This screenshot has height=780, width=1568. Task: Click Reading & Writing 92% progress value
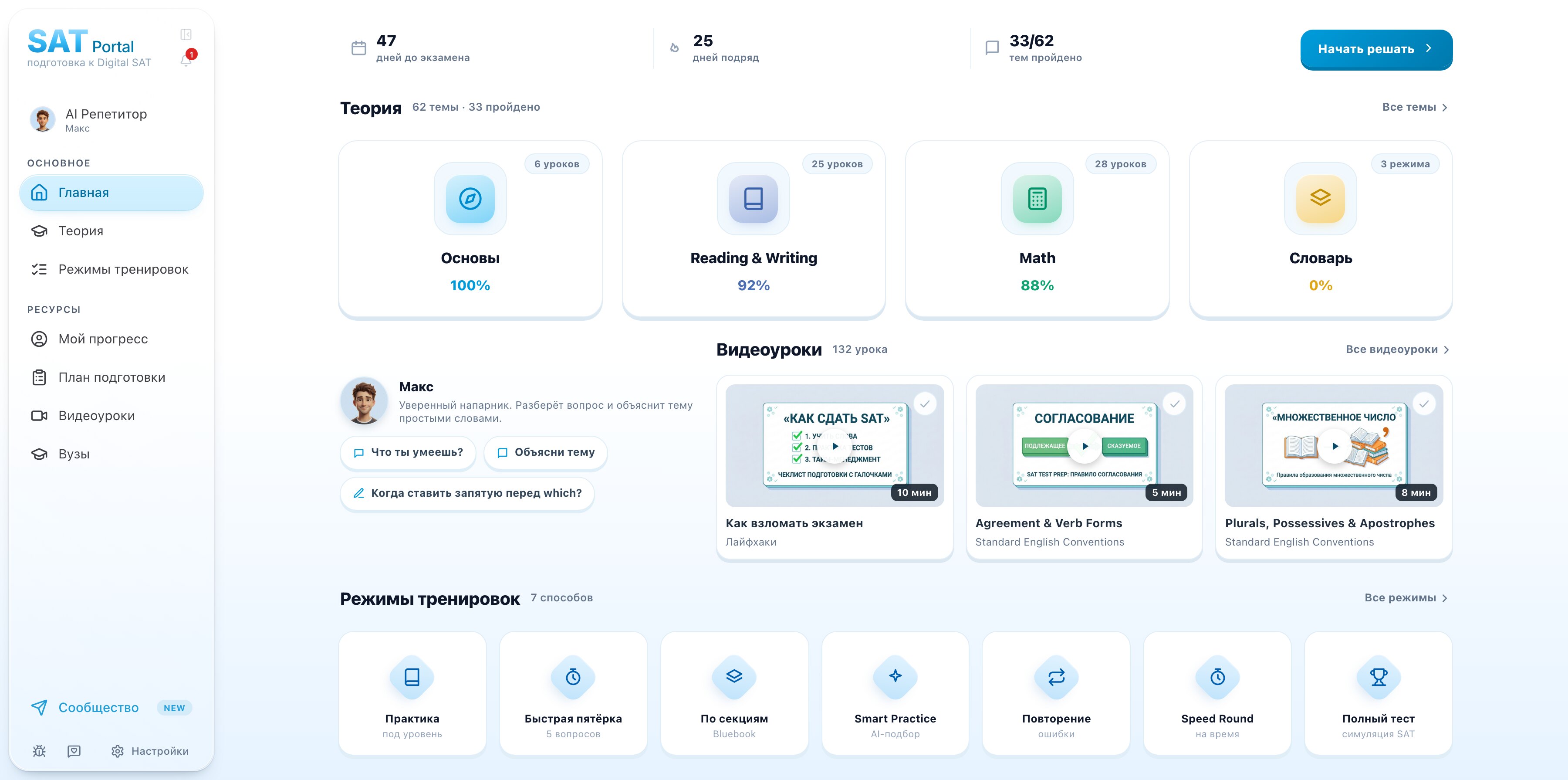pos(754,285)
